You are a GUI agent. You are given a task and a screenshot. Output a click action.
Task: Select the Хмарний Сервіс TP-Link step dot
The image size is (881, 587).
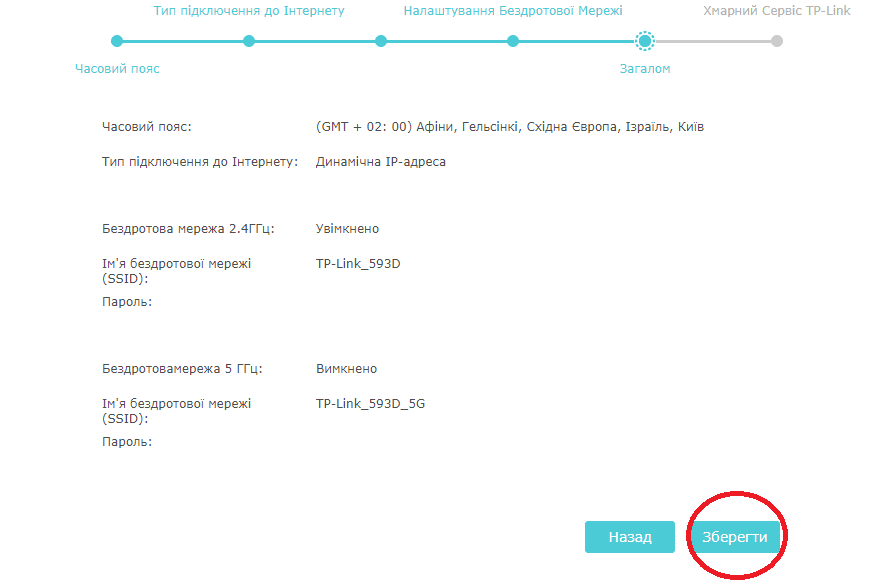[776, 41]
